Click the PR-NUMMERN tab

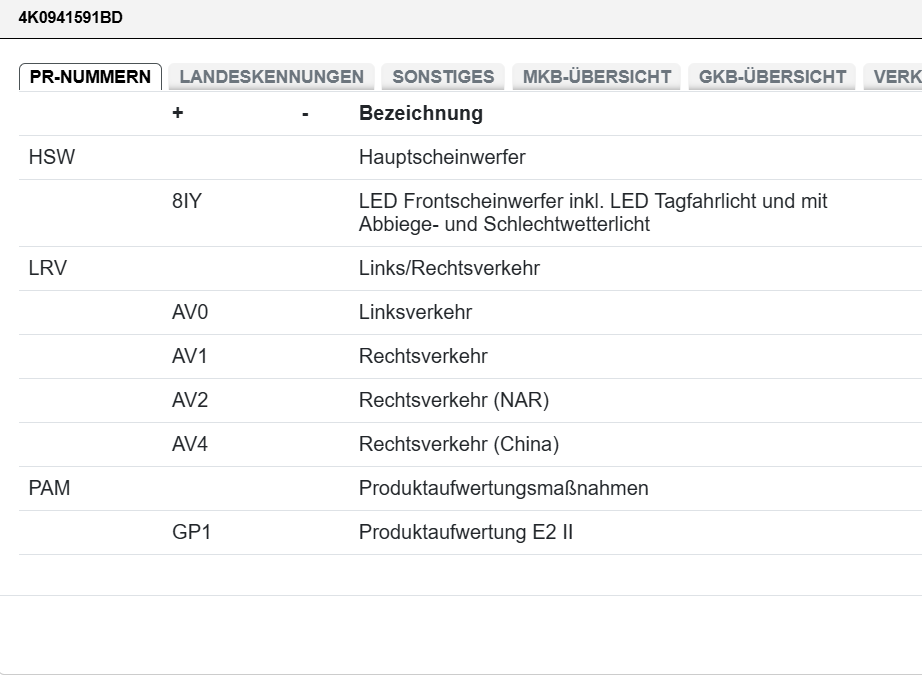90,77
